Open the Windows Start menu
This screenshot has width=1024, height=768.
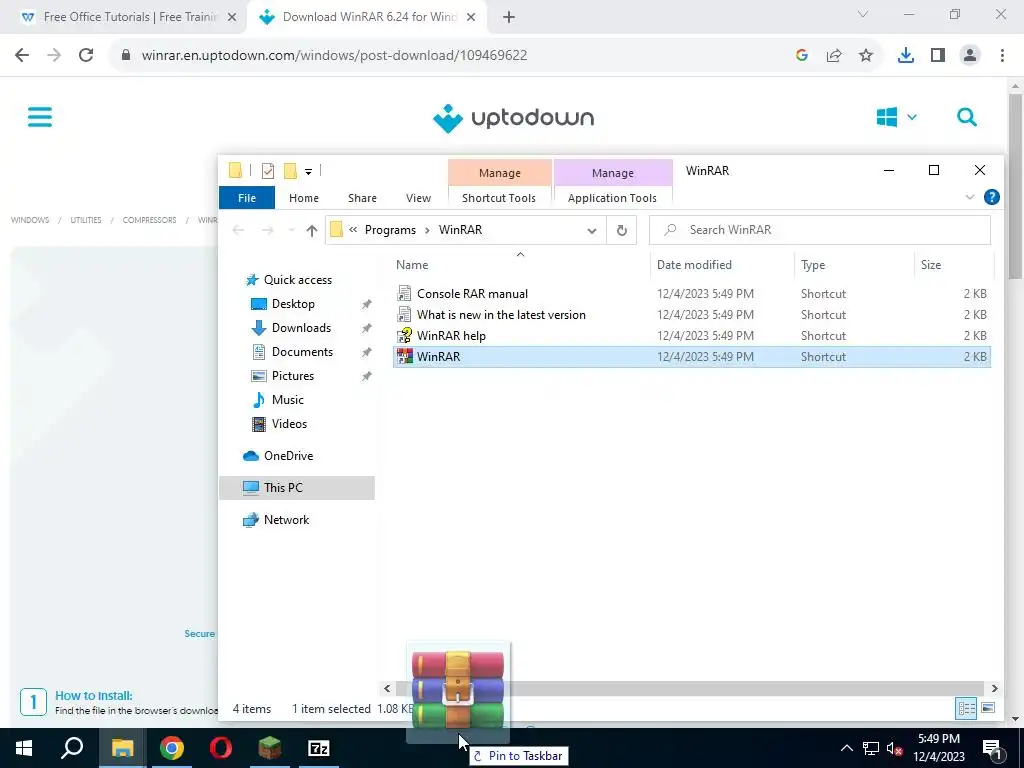point(24,748)
